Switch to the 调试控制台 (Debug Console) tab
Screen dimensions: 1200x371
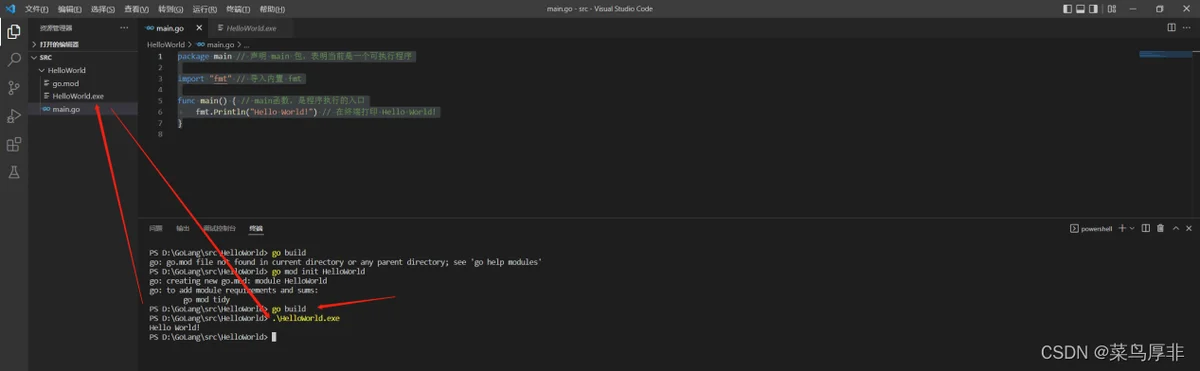coord(220,228)
